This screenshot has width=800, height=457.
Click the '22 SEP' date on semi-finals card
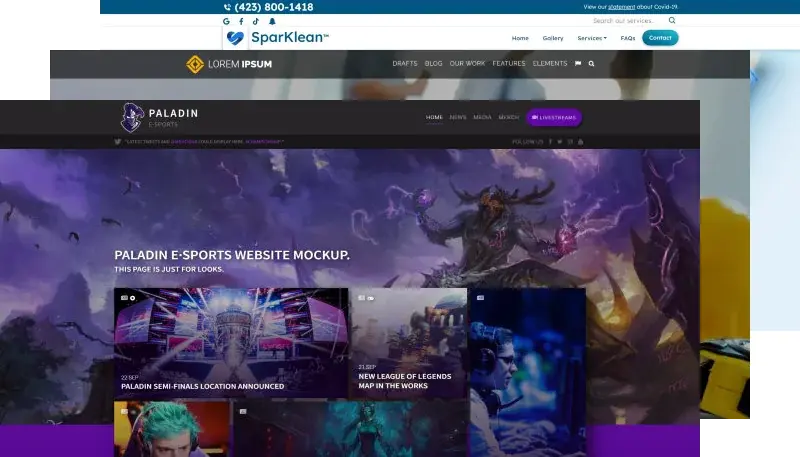tap(130, 377)
